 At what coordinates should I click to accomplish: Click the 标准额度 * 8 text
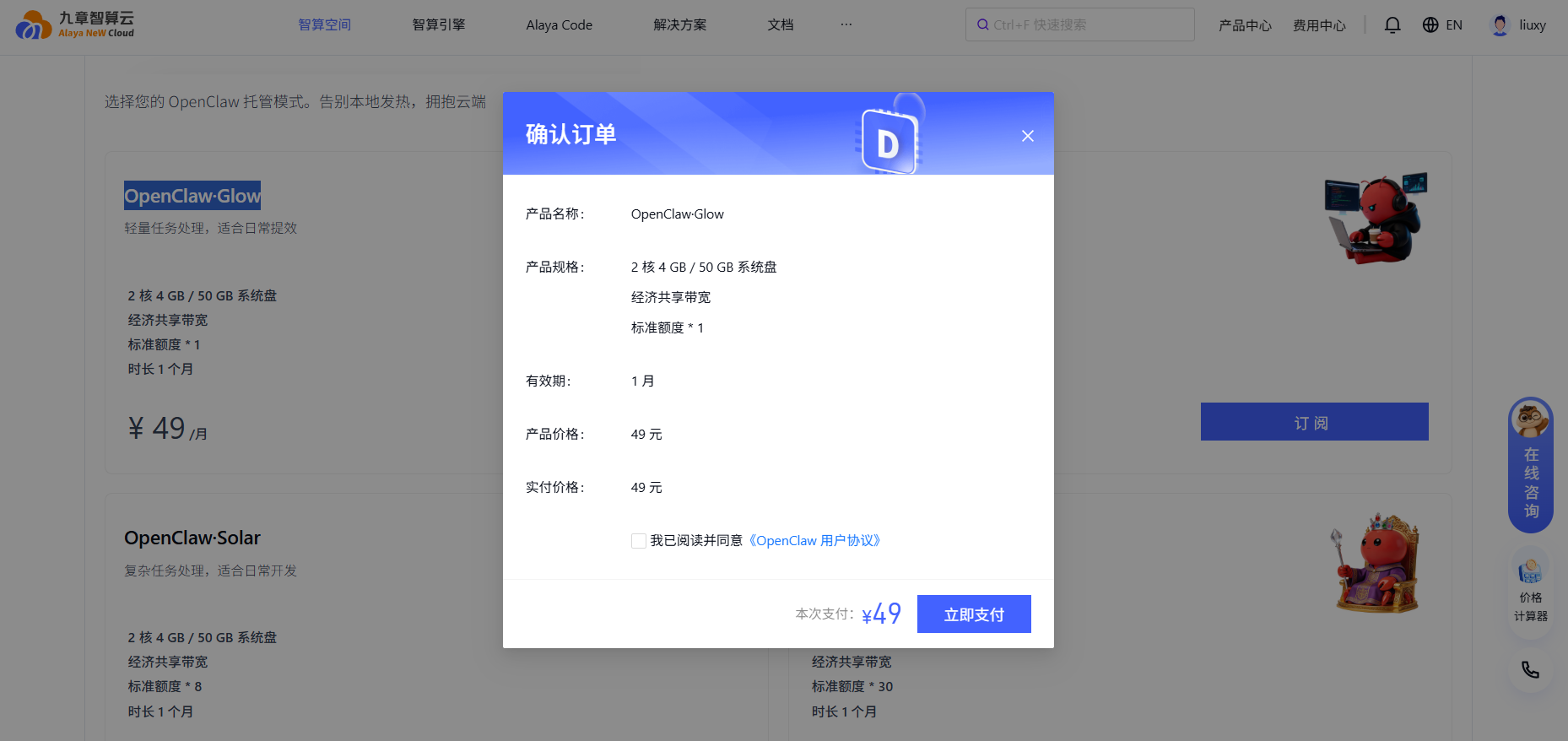pyautogui.click(x=165, y=686)
